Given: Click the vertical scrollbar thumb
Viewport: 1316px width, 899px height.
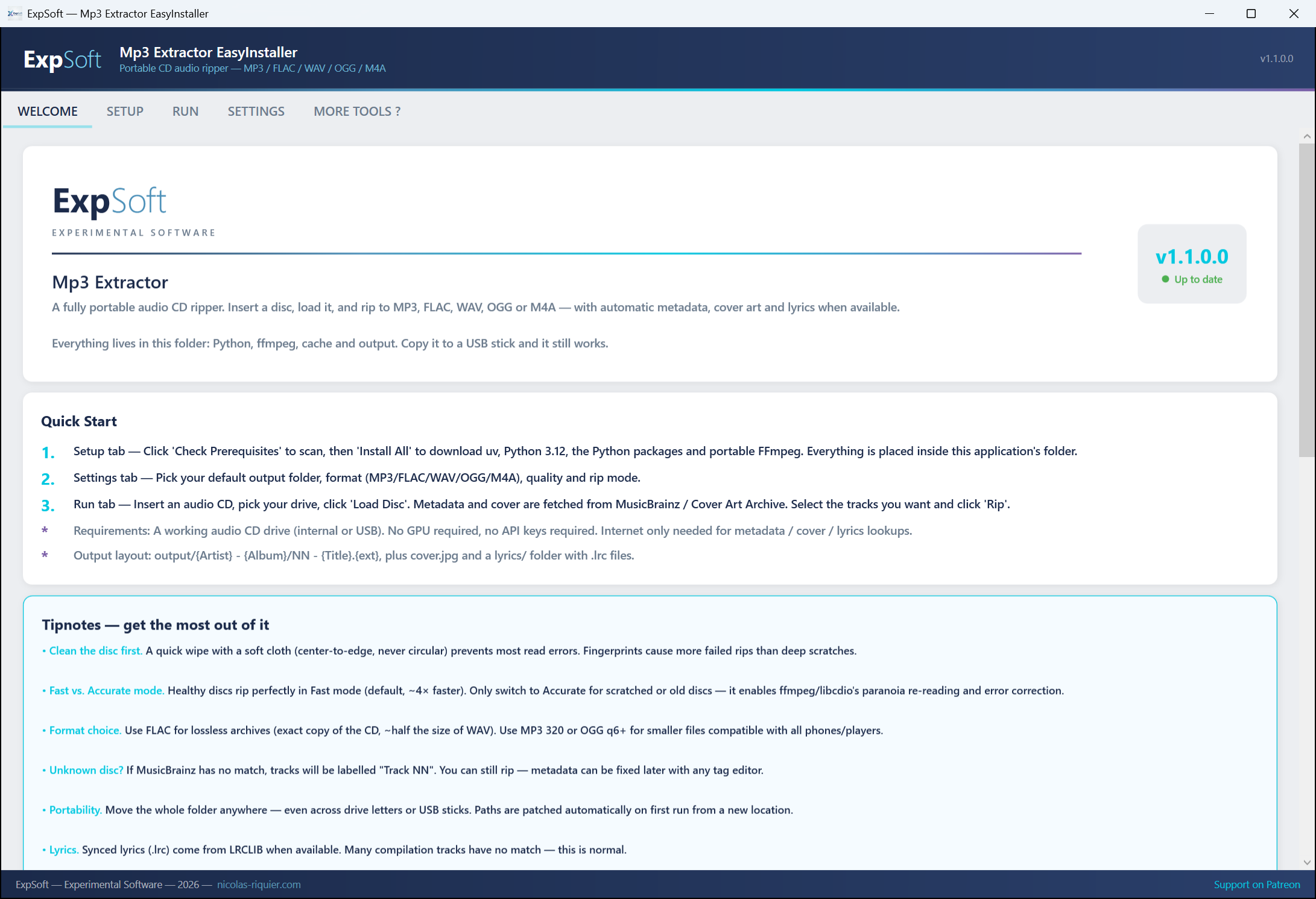Looking at the screenshot, I should tap(1307, 300).
